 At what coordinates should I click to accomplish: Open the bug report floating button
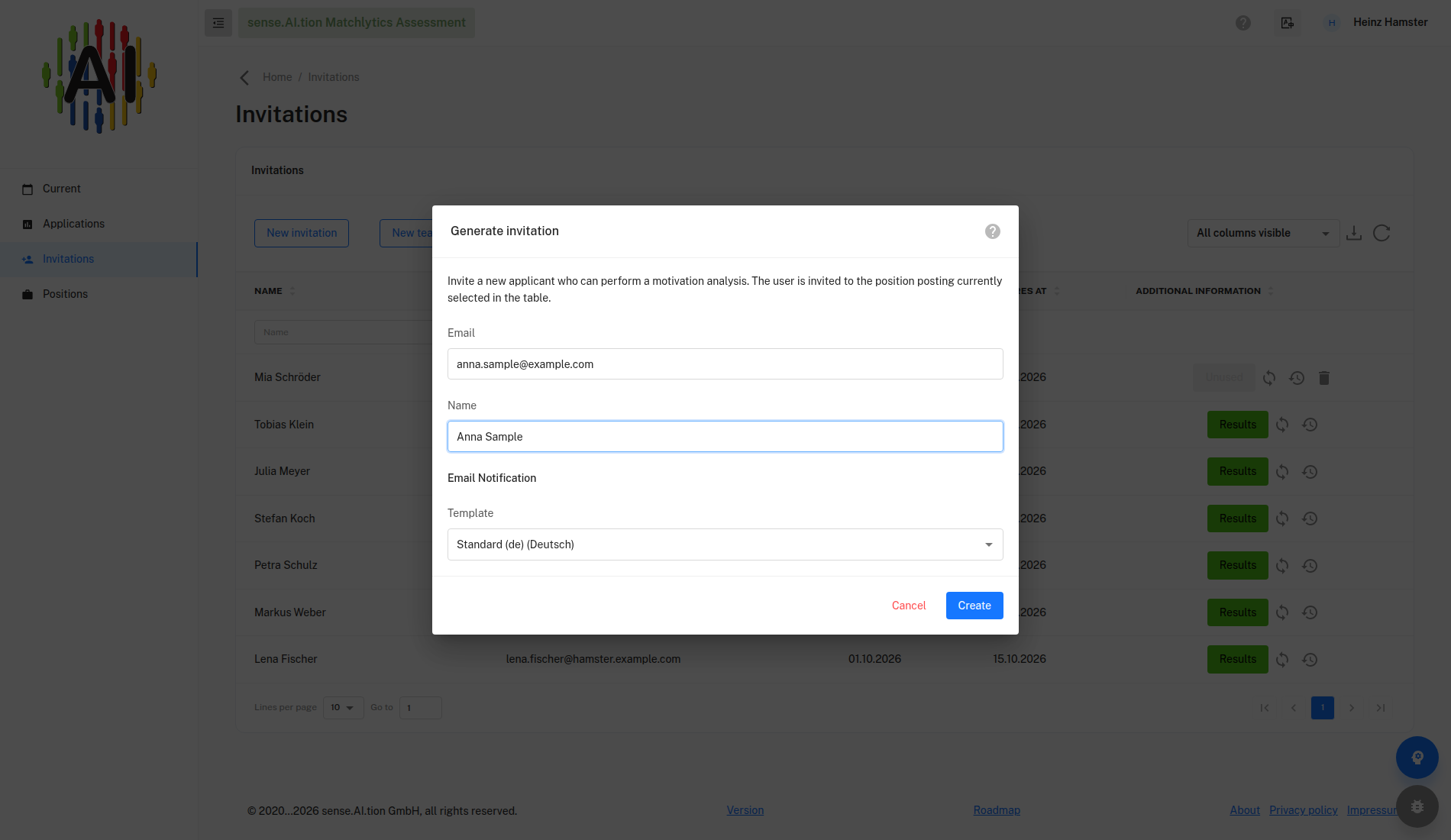click(1417, 806)
